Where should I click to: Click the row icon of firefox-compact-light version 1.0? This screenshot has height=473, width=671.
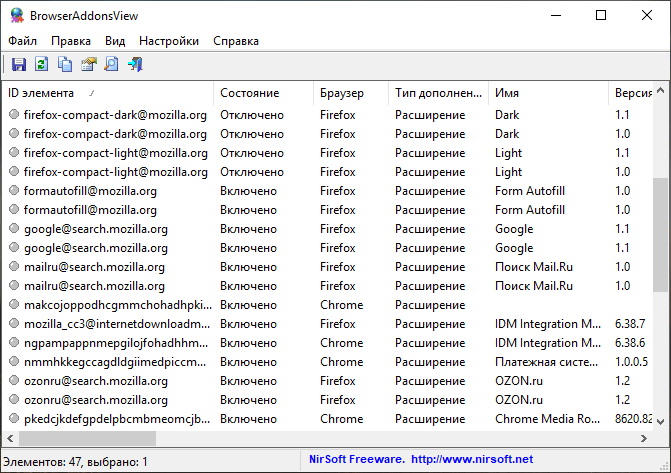point(14,171)
